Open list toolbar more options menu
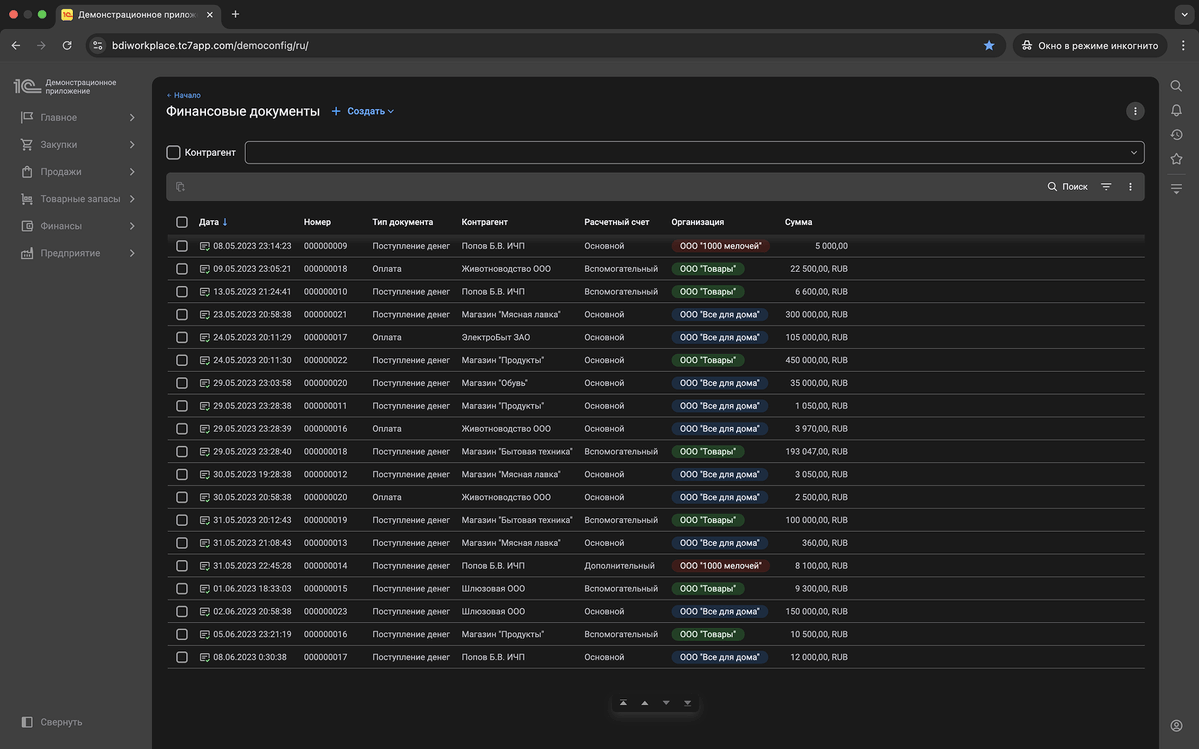Image resolution: width=1199 pixels, height=749 pixels. pyautogui.click(x=1130, y=186)
